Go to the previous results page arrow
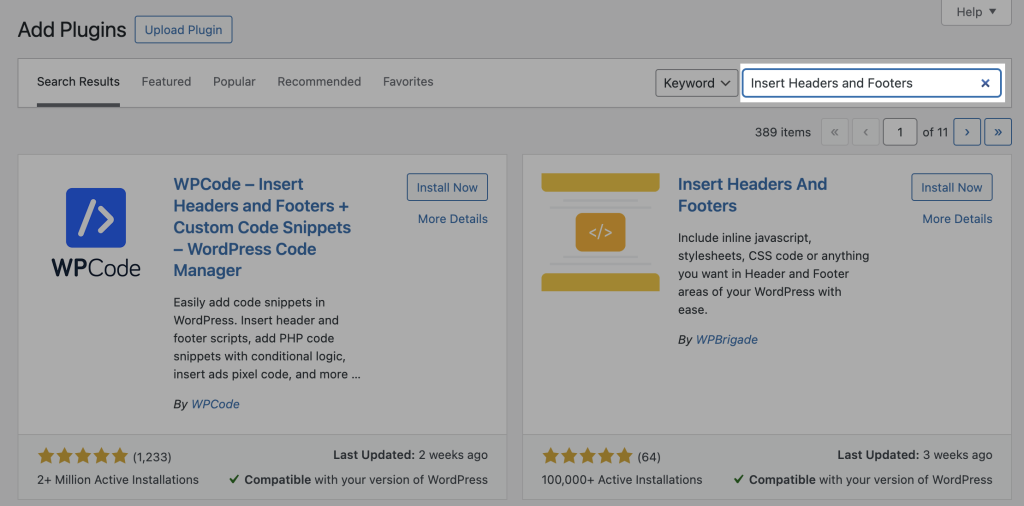1024x506 pixels. 866,132
